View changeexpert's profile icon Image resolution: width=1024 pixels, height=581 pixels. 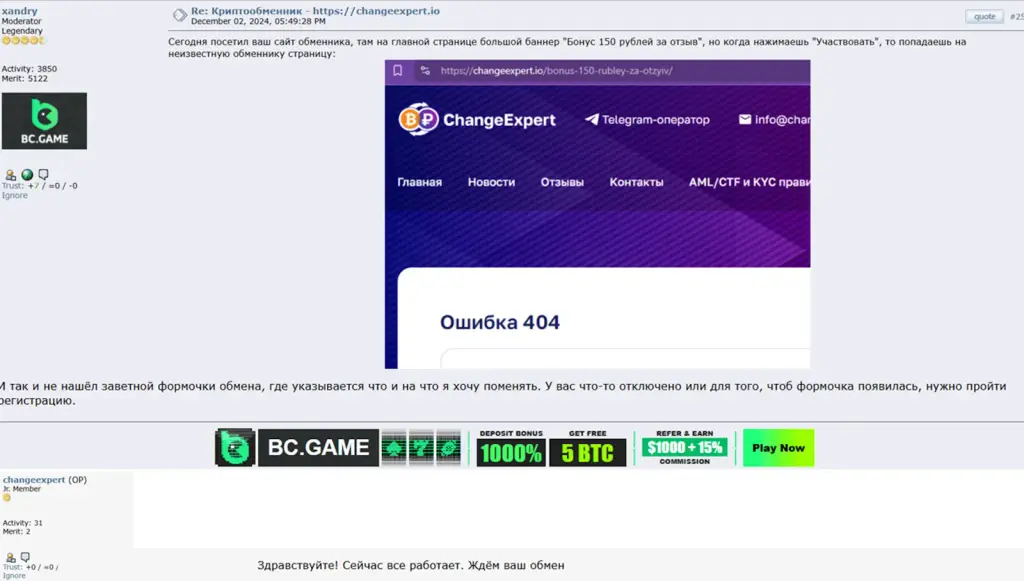pos(10,557)
